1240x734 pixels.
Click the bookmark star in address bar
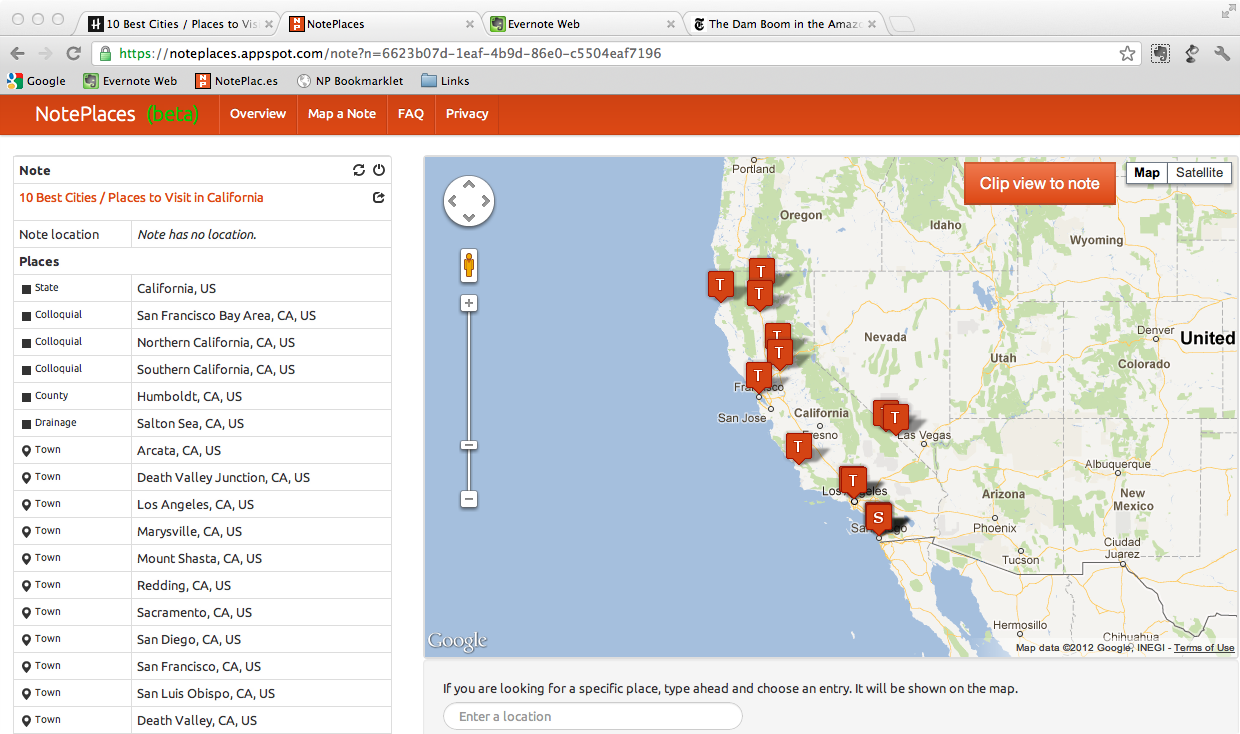[1127, 53]
